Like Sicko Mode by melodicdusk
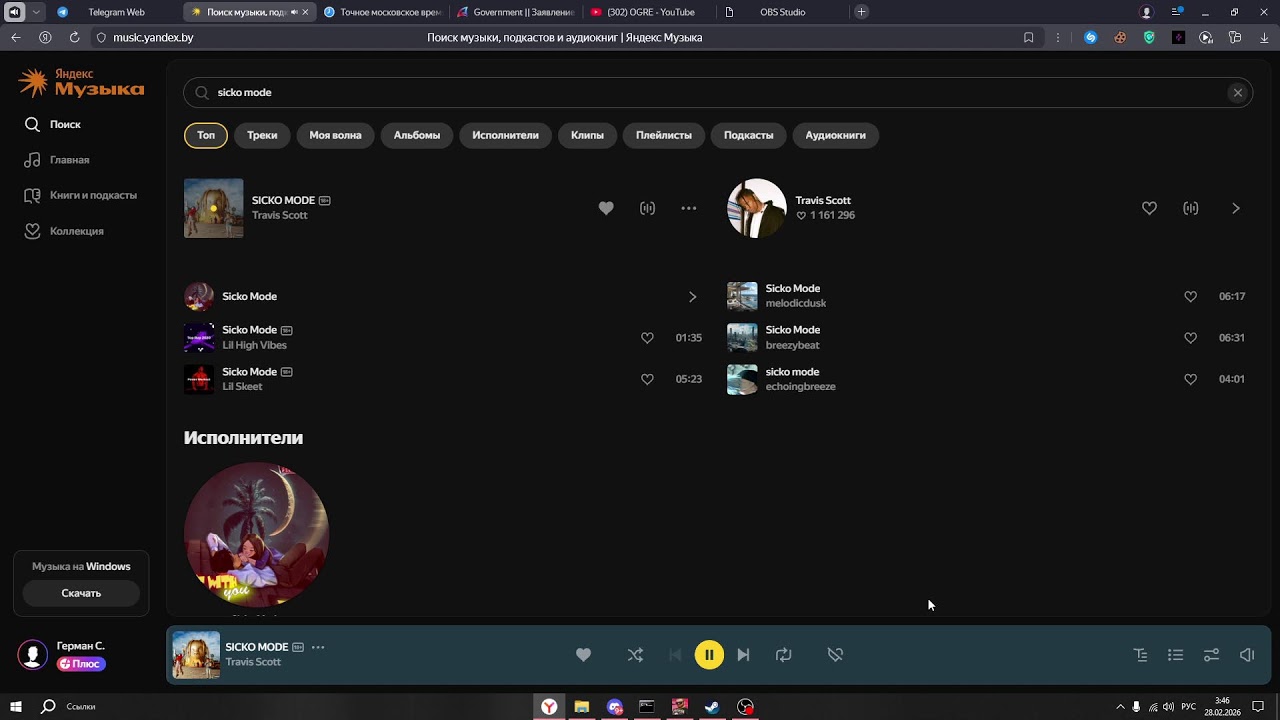 [x=1190, y=297]
